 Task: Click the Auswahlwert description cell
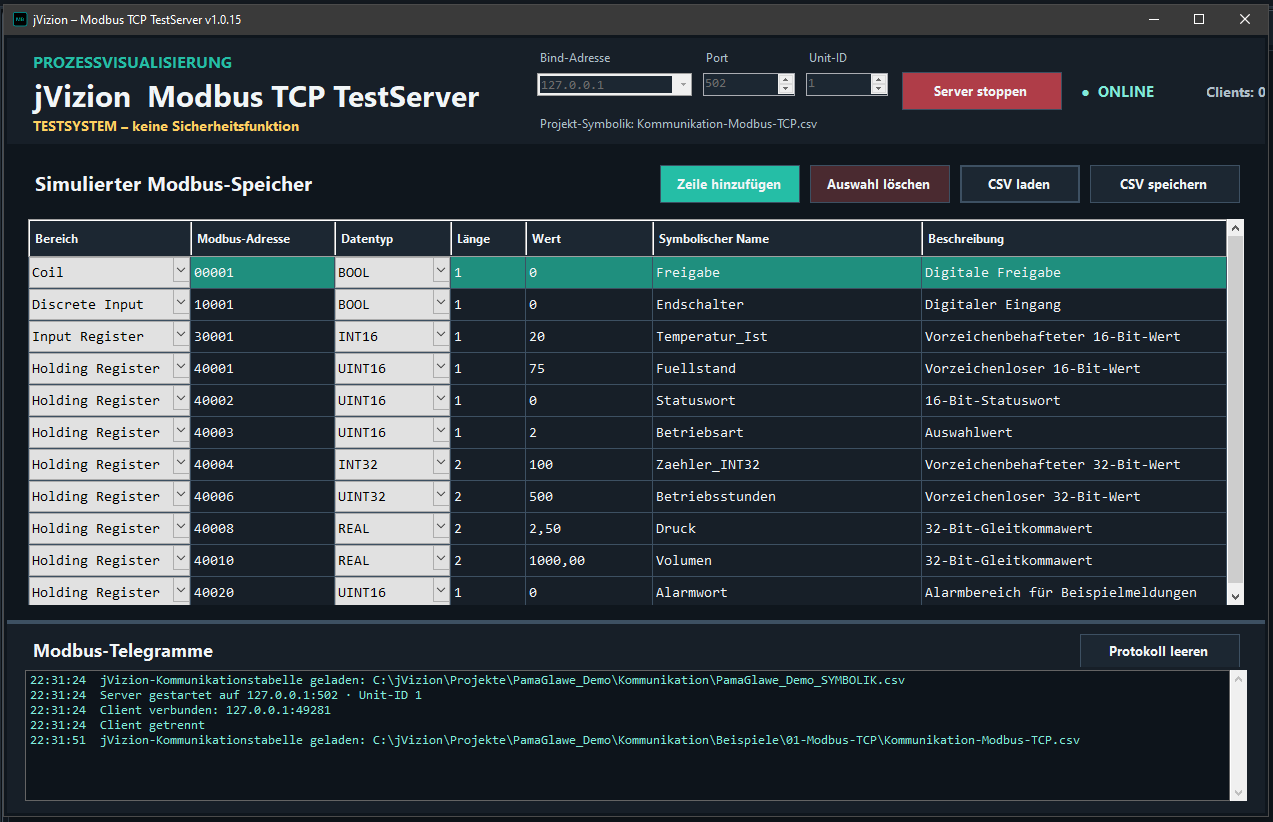(x=1074, y=432)
